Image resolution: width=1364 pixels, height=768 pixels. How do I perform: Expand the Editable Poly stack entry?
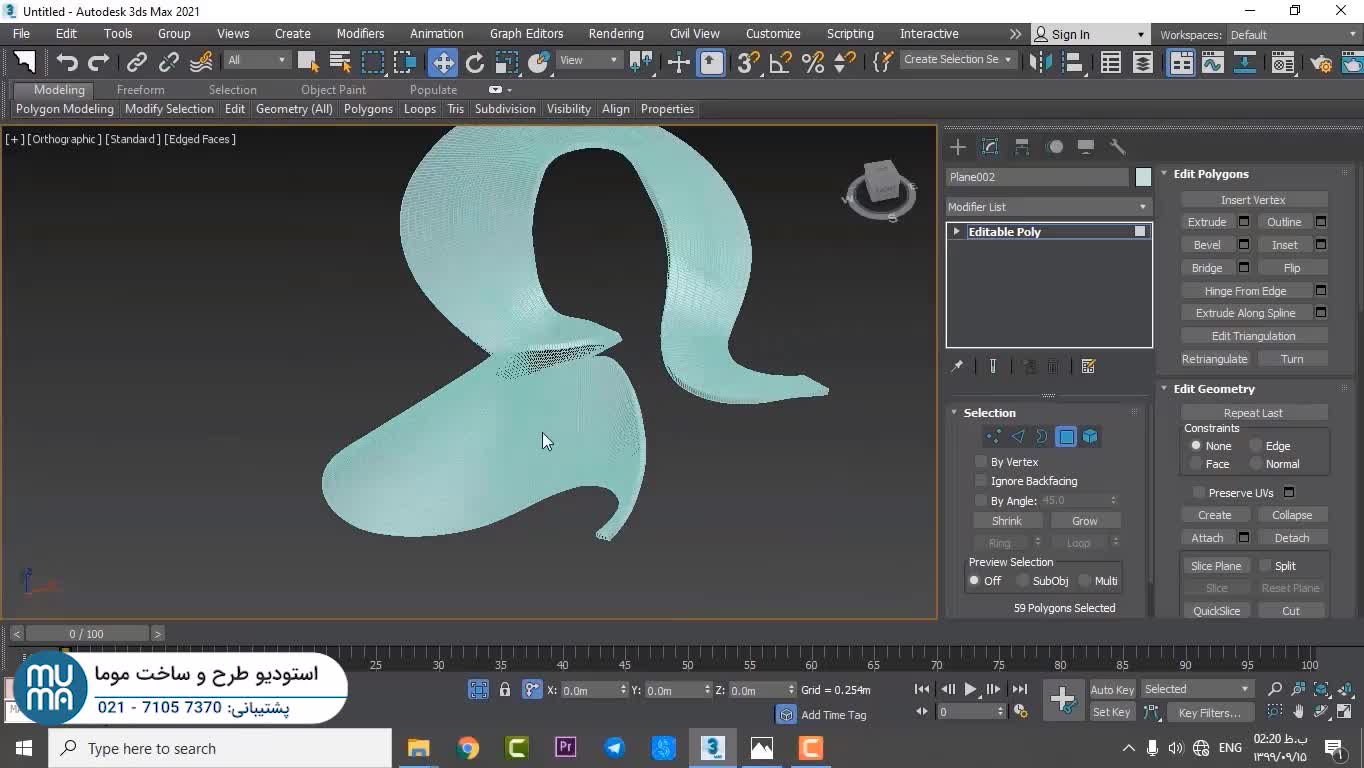point(957,232)
